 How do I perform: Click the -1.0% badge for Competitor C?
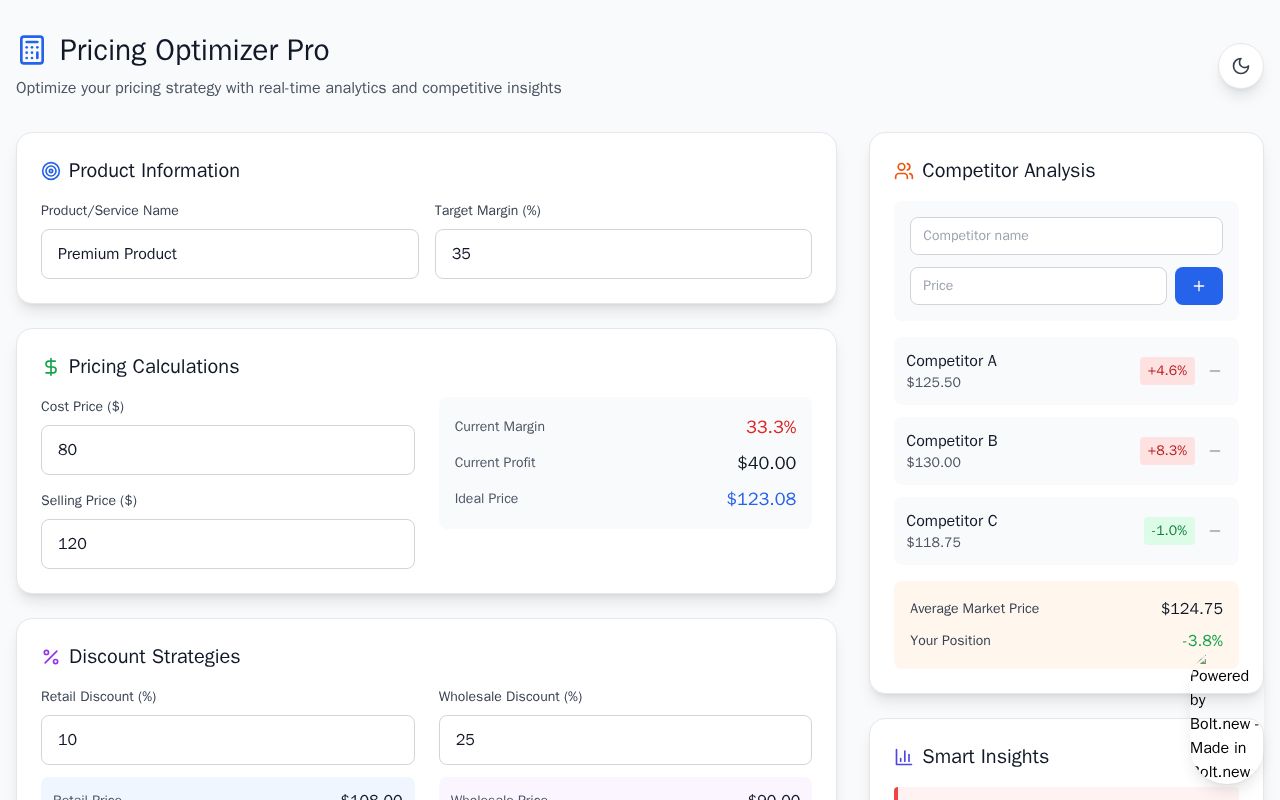[1169, 531]
